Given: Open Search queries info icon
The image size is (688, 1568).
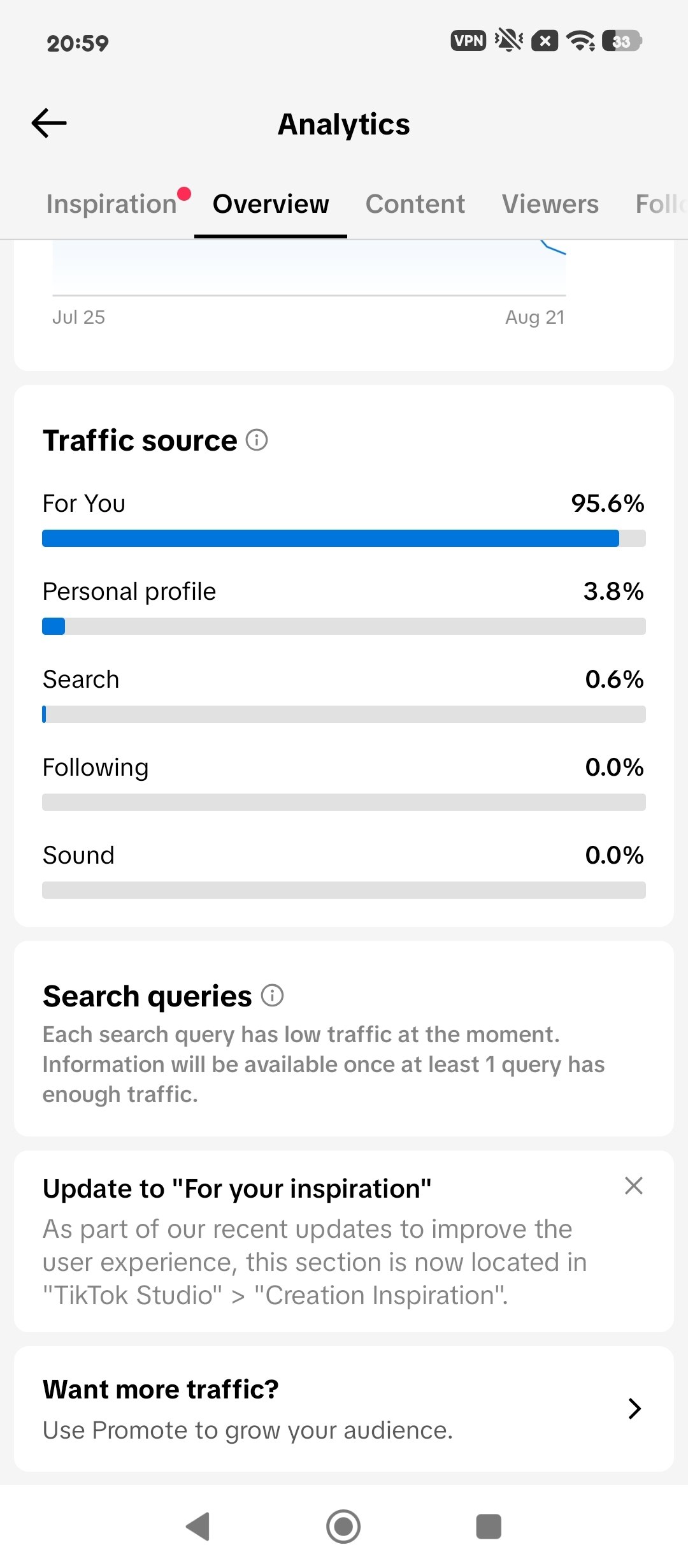Looking at the screenshot, I should pyautogui.click(x=272, y=995).
